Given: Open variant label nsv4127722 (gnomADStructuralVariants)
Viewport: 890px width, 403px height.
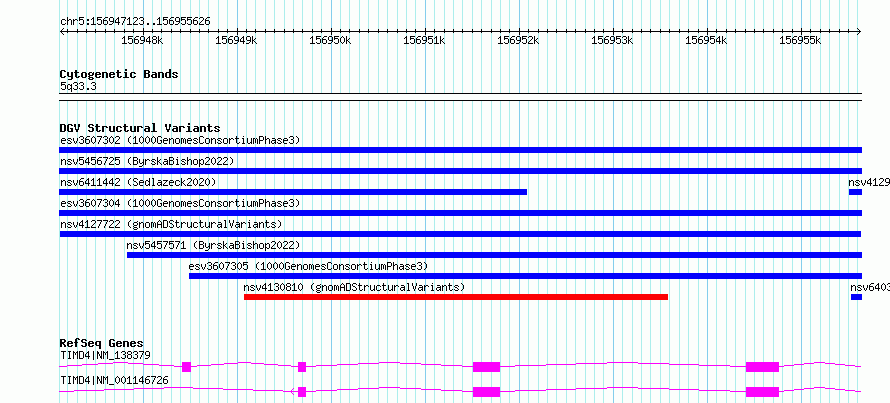Looking at the screenshot, I should (171, 224).
